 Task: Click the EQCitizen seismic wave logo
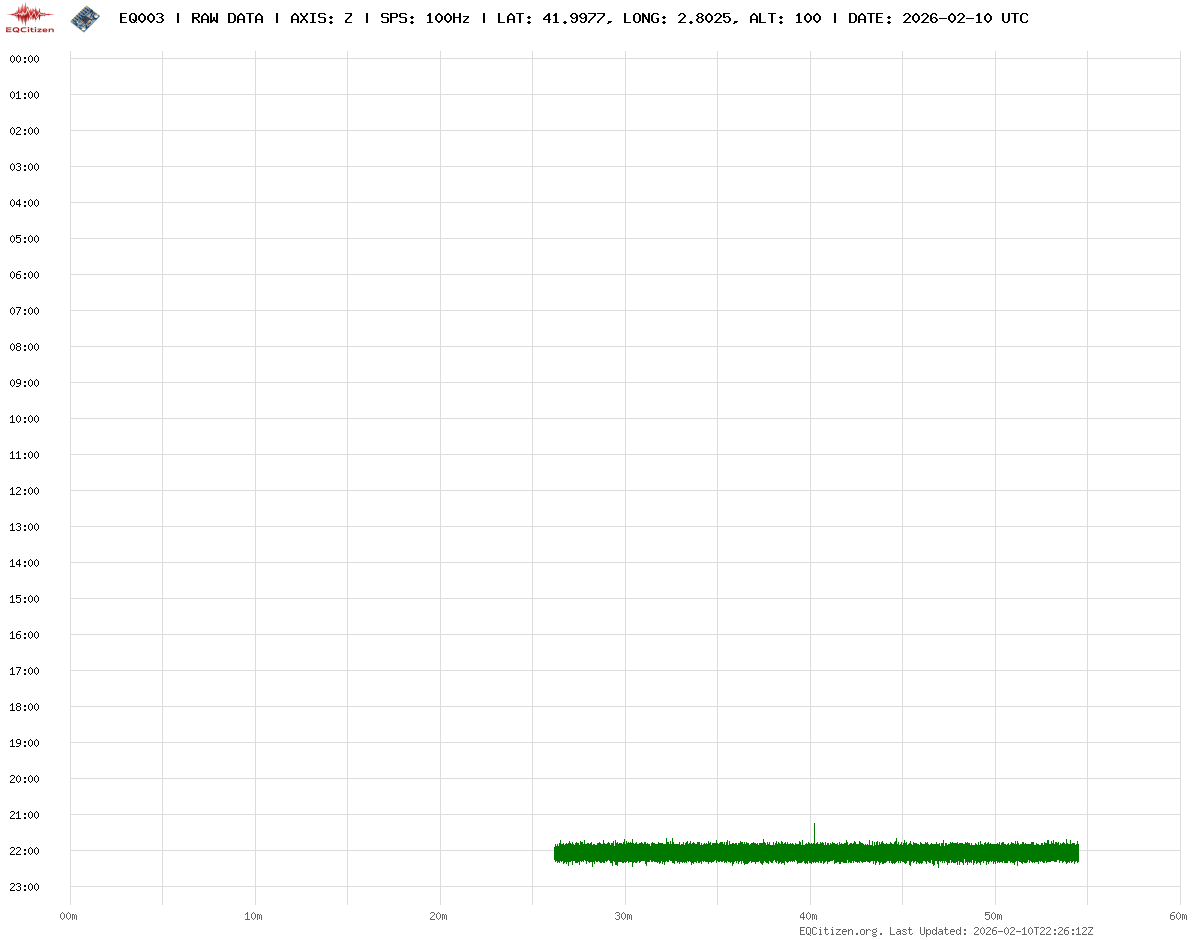point(30,18)
